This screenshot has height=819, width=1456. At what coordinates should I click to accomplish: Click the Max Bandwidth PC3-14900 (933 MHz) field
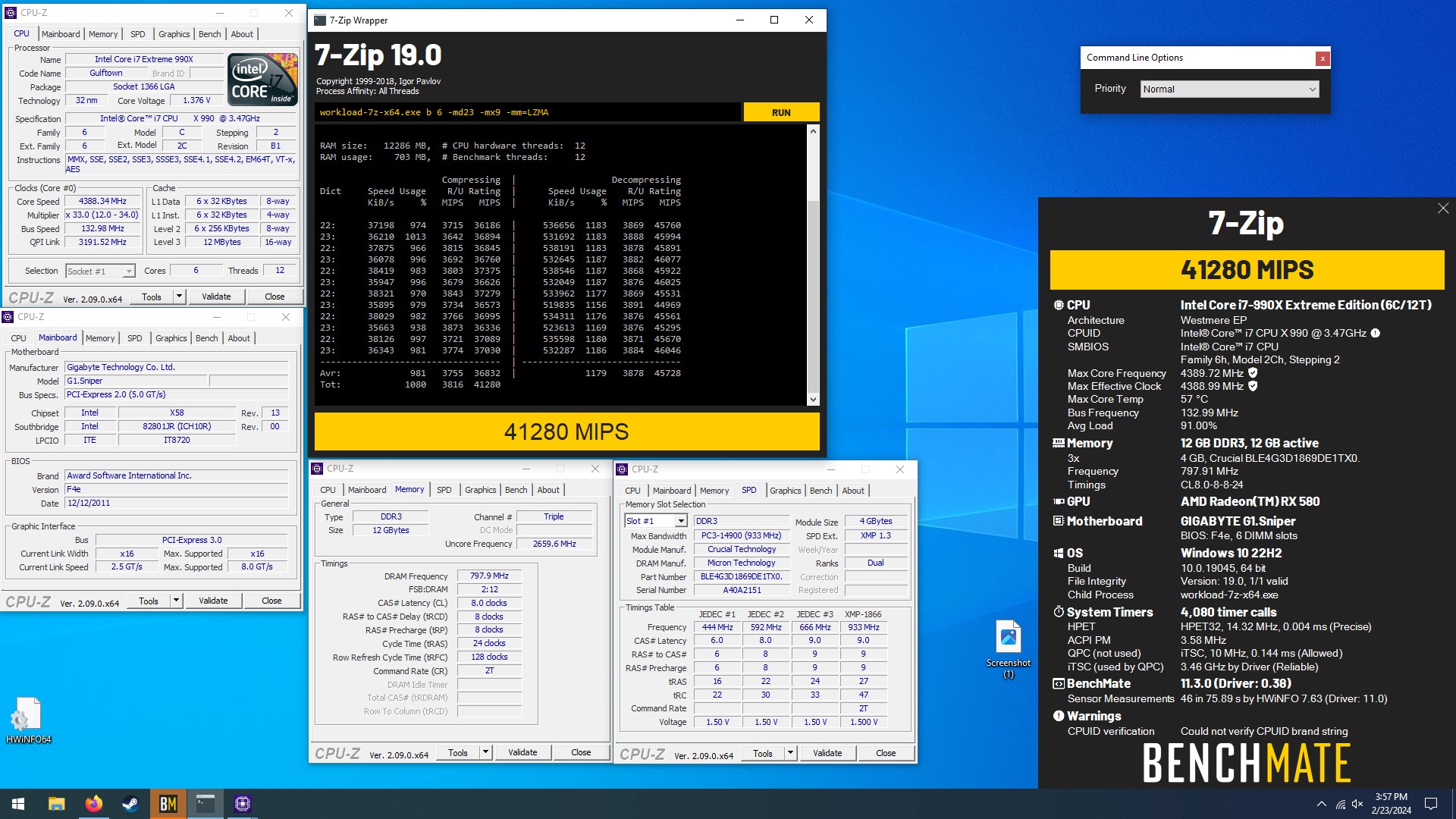point(741,536)
